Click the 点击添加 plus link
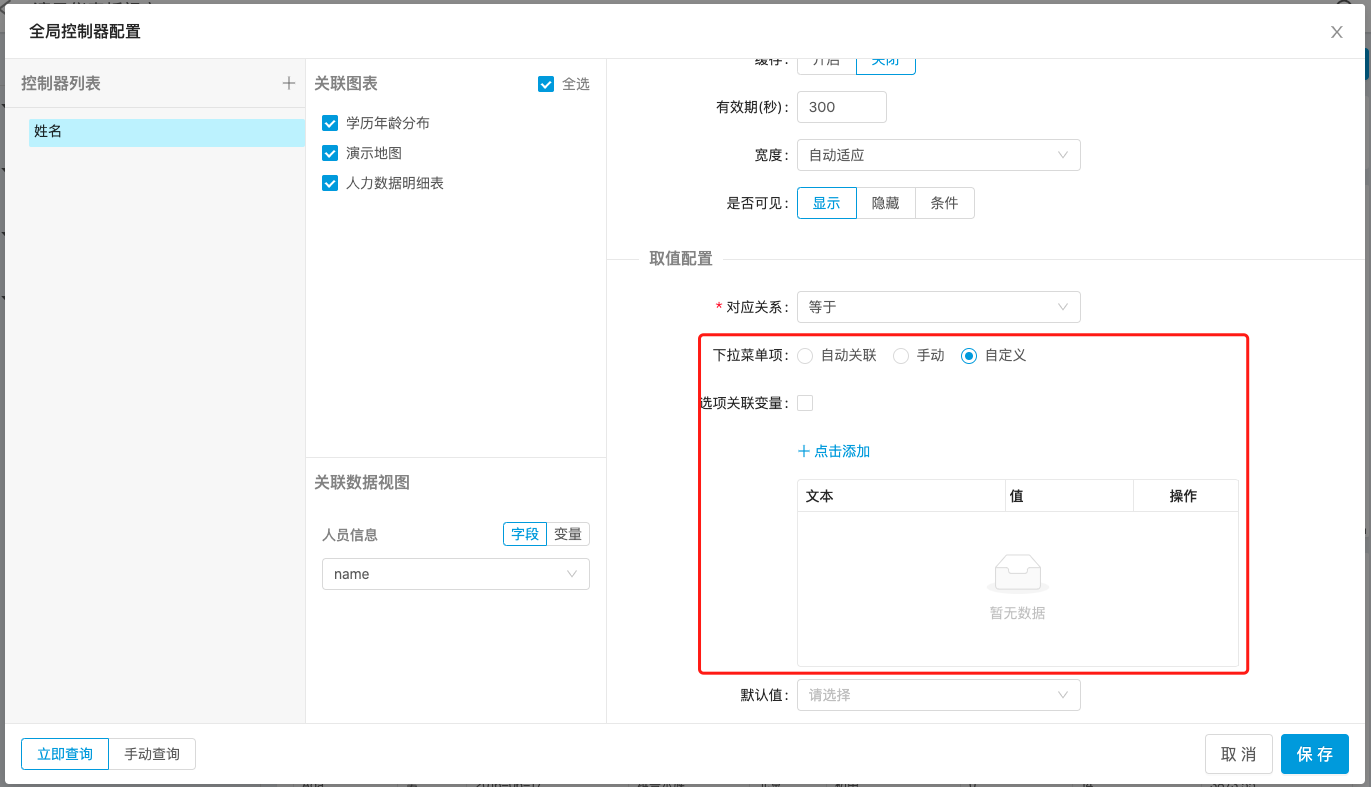 tap(834, 451)
